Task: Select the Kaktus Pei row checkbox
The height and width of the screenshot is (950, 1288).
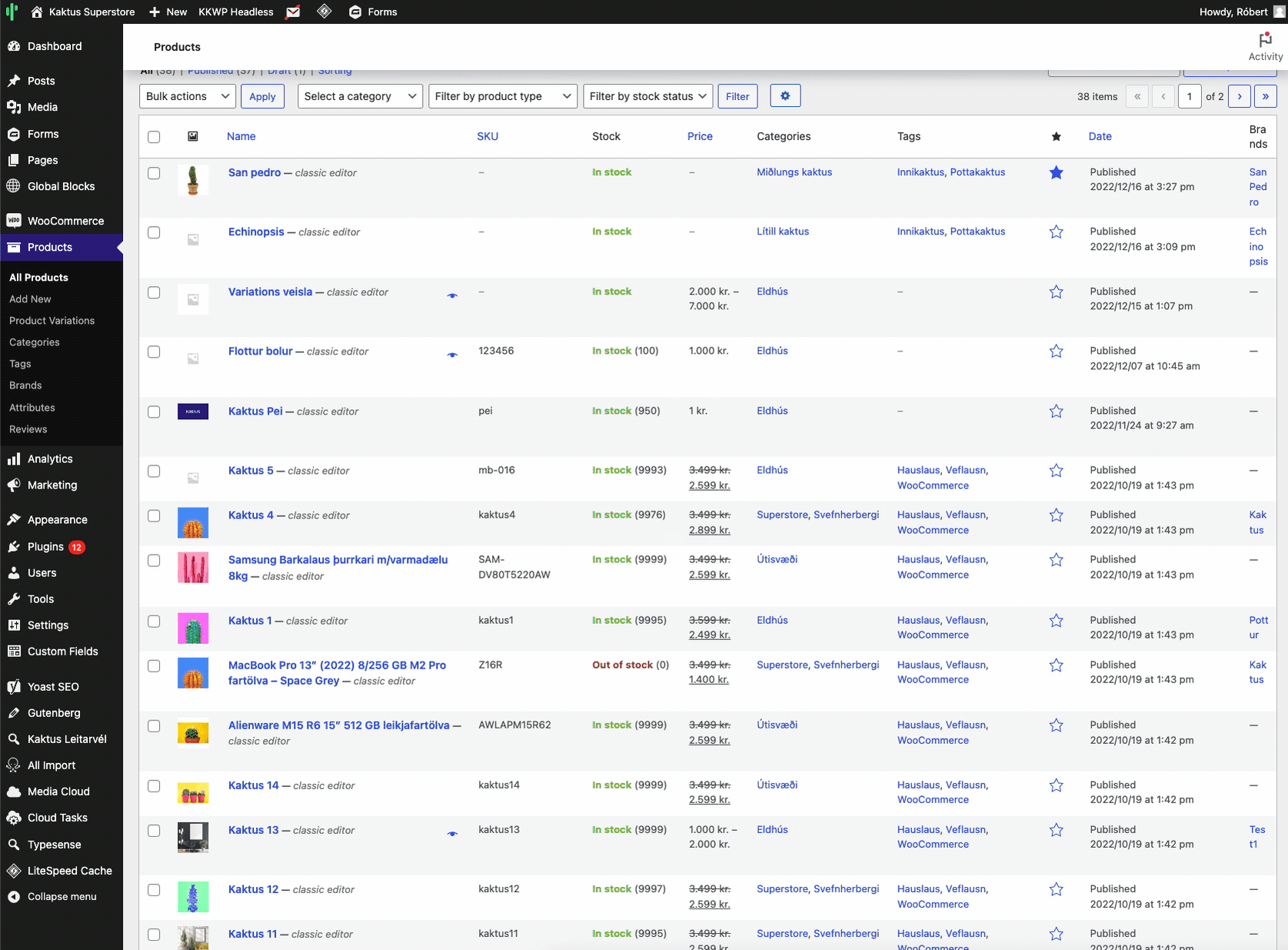Action: click(154, 412)
